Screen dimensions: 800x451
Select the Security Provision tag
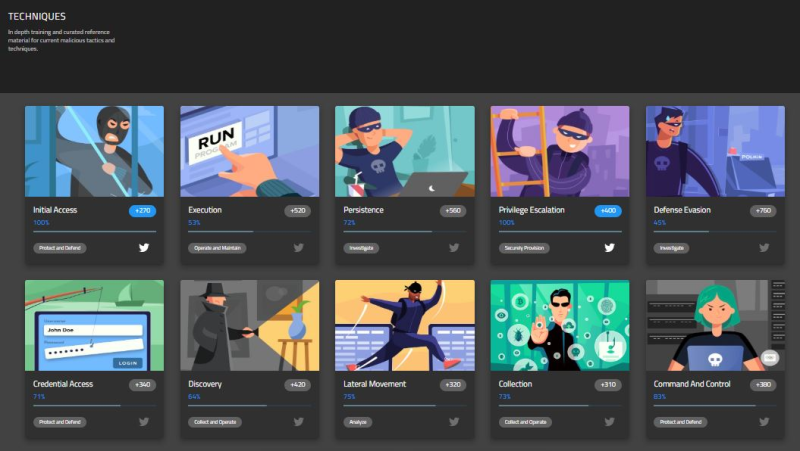pyautogui.click(x=524, y=248)
